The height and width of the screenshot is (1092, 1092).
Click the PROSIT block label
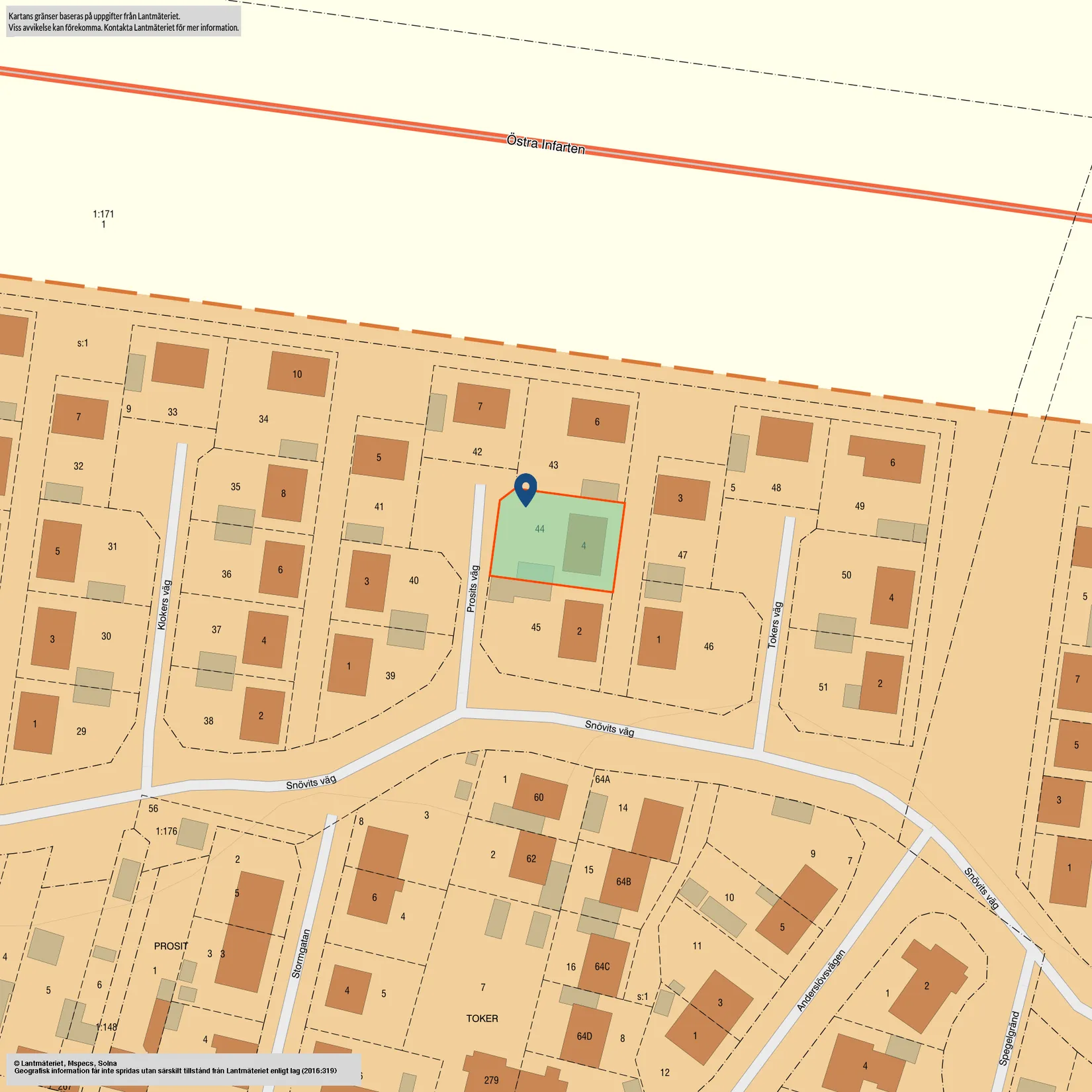171,946
